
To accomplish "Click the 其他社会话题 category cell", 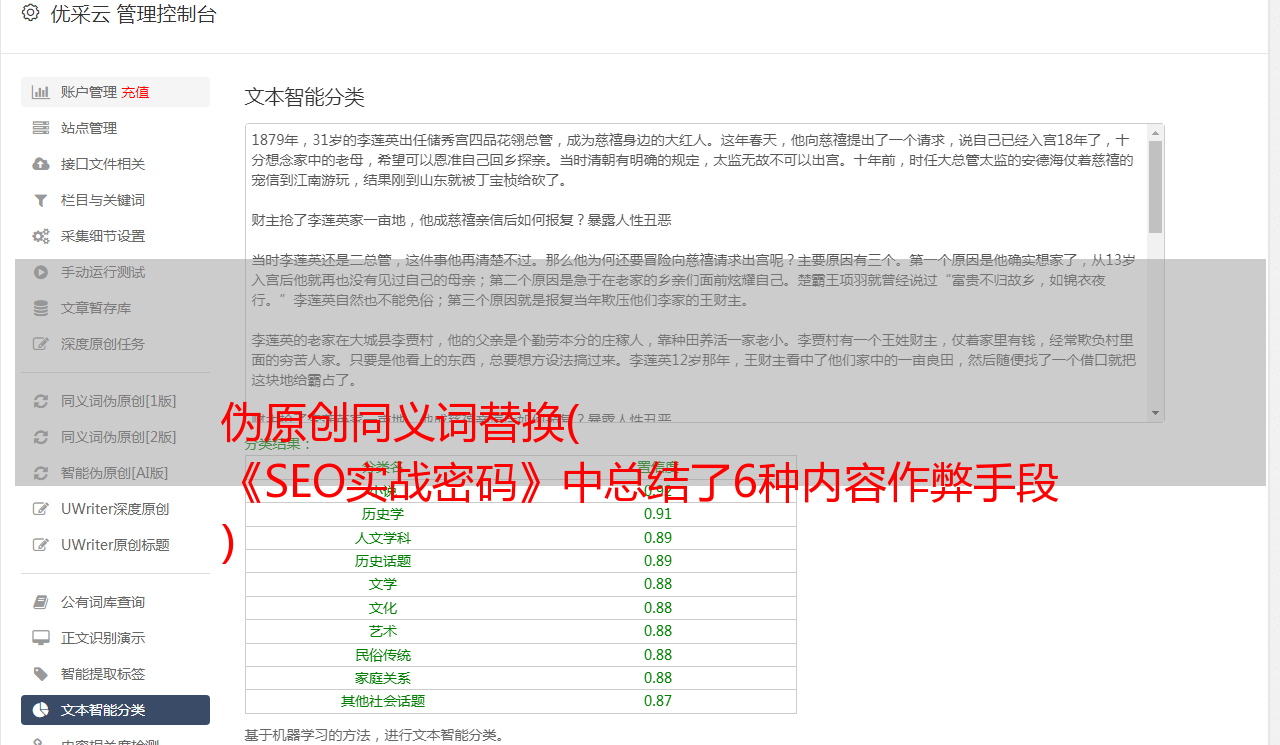I will pos(383,701).
